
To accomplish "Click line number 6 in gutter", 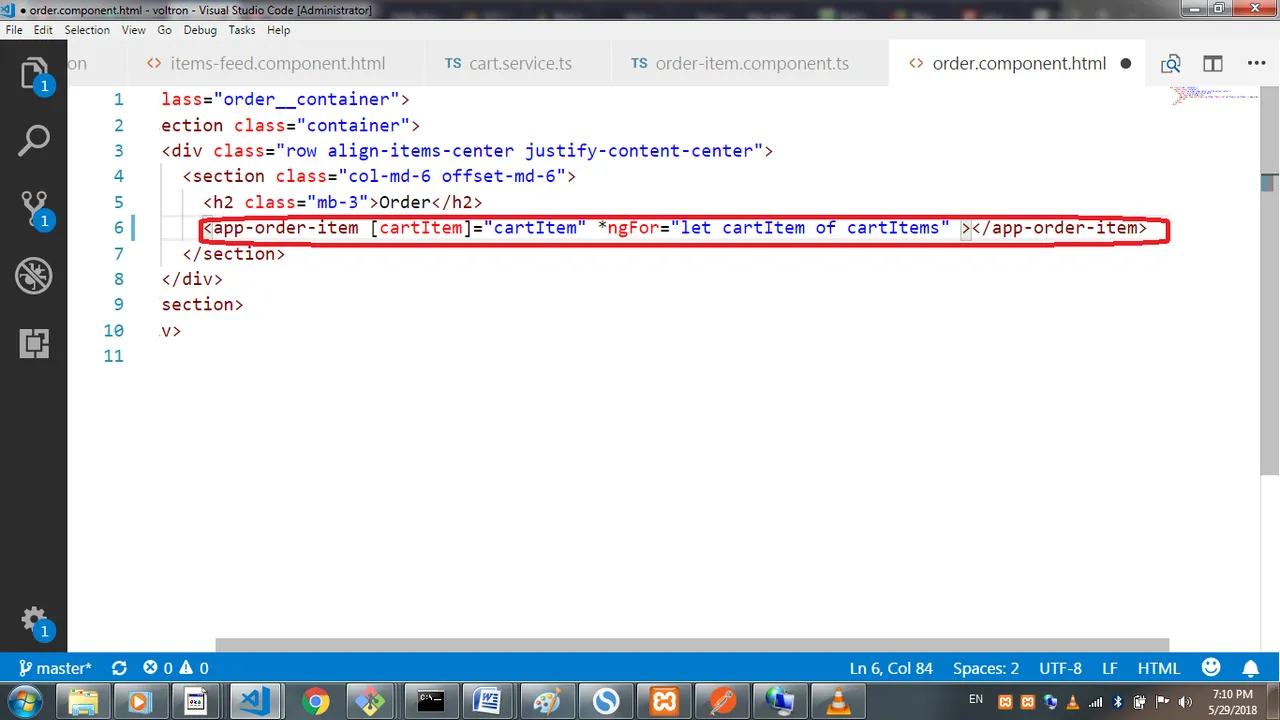I will pos(118,228).
